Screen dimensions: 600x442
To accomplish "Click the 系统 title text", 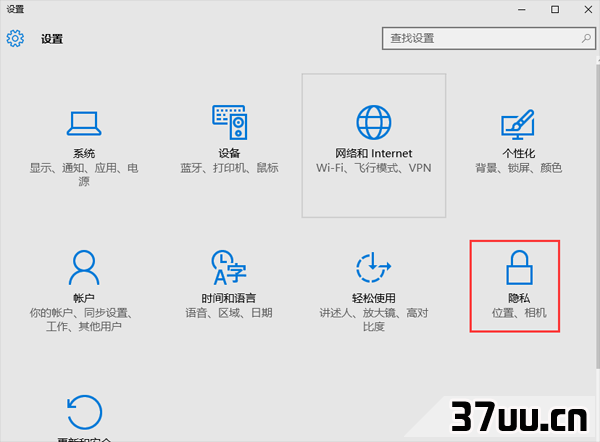I will pos(84,153).
